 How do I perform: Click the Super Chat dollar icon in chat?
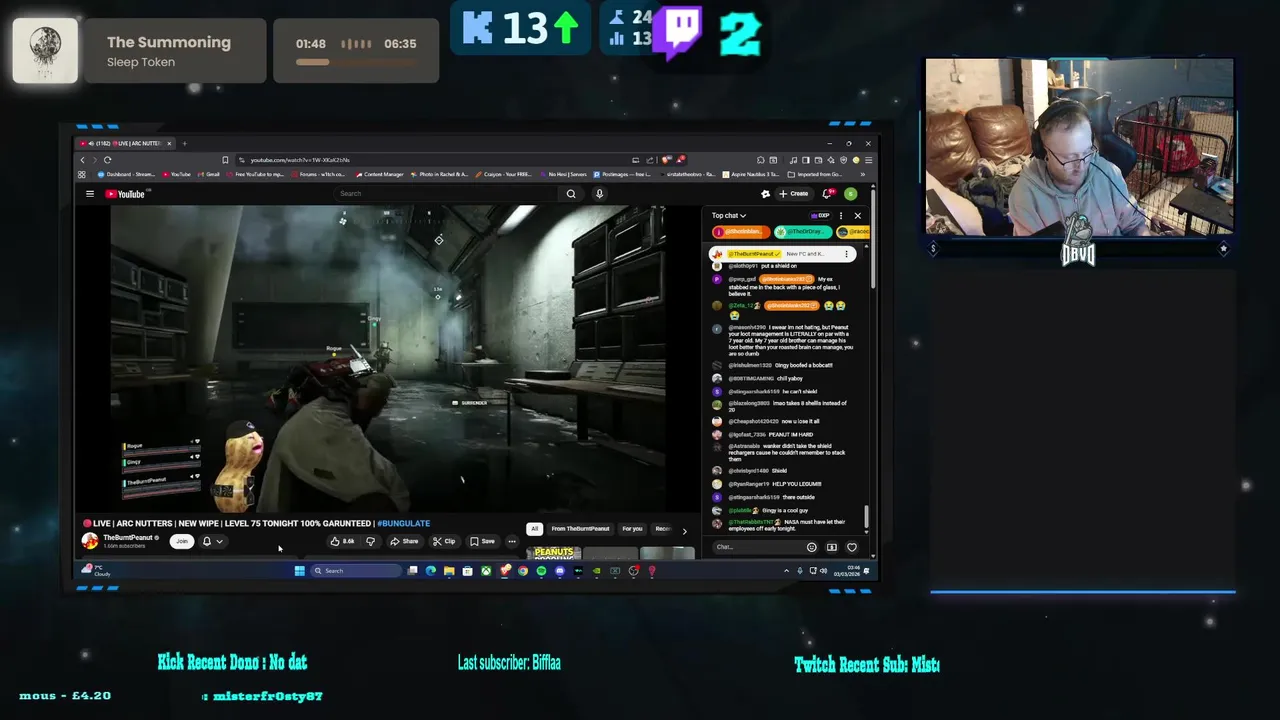832,547
